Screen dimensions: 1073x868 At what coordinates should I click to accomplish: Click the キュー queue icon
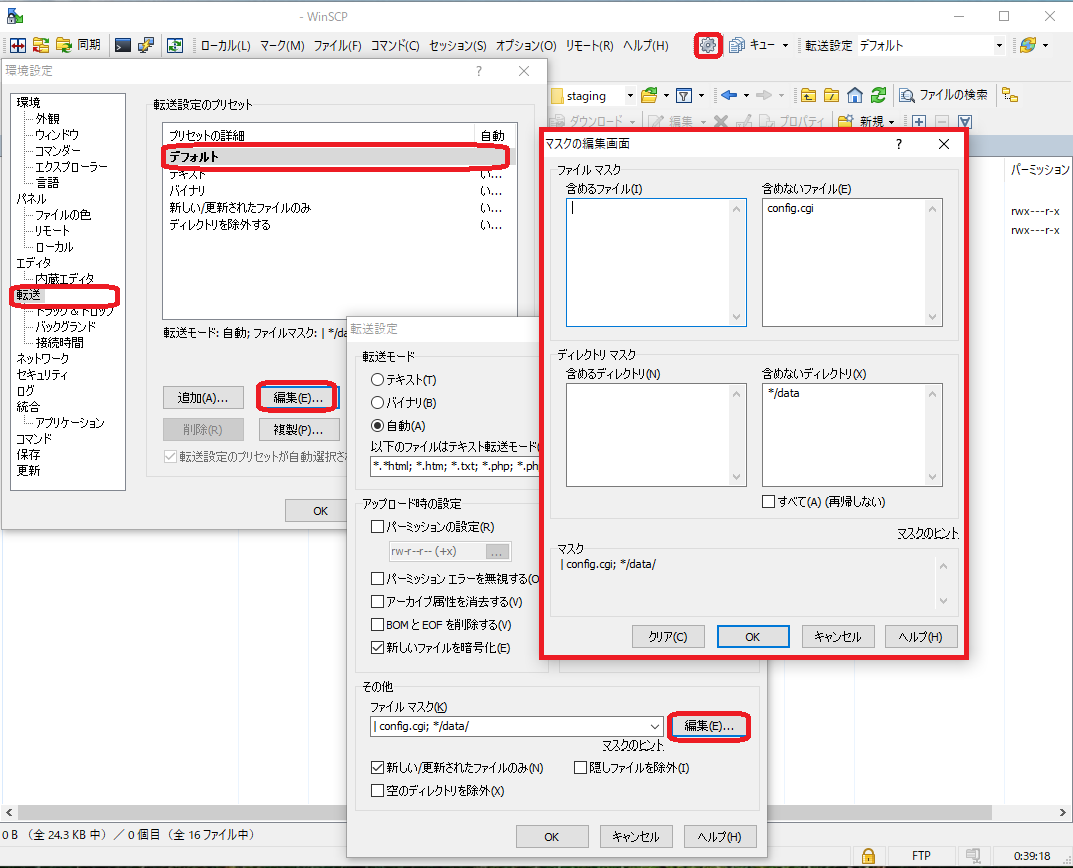pos(736,45)
